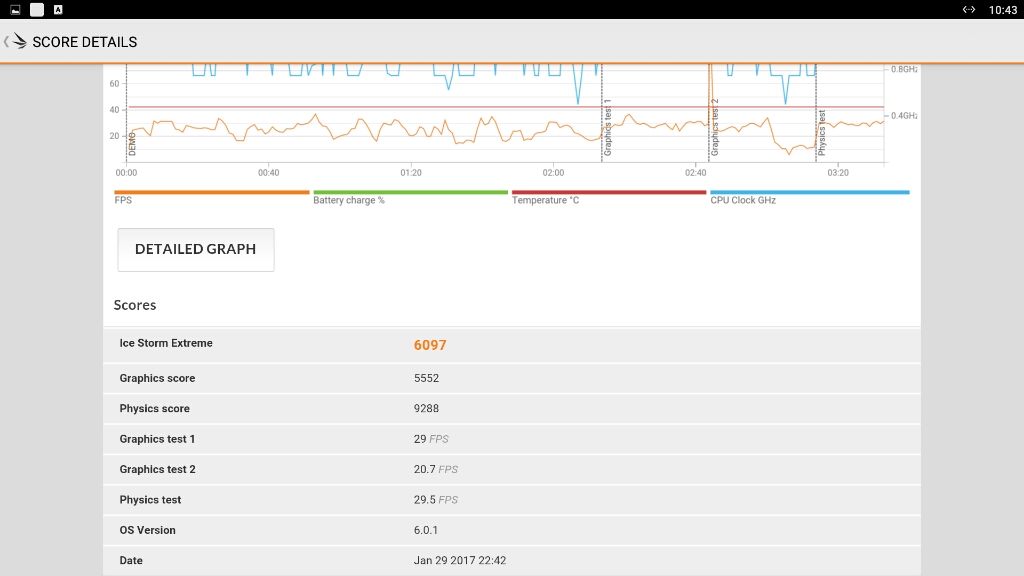Click the Physics test marker on the graph
The width and height of the screenshot is (1024, 576).
822,133
